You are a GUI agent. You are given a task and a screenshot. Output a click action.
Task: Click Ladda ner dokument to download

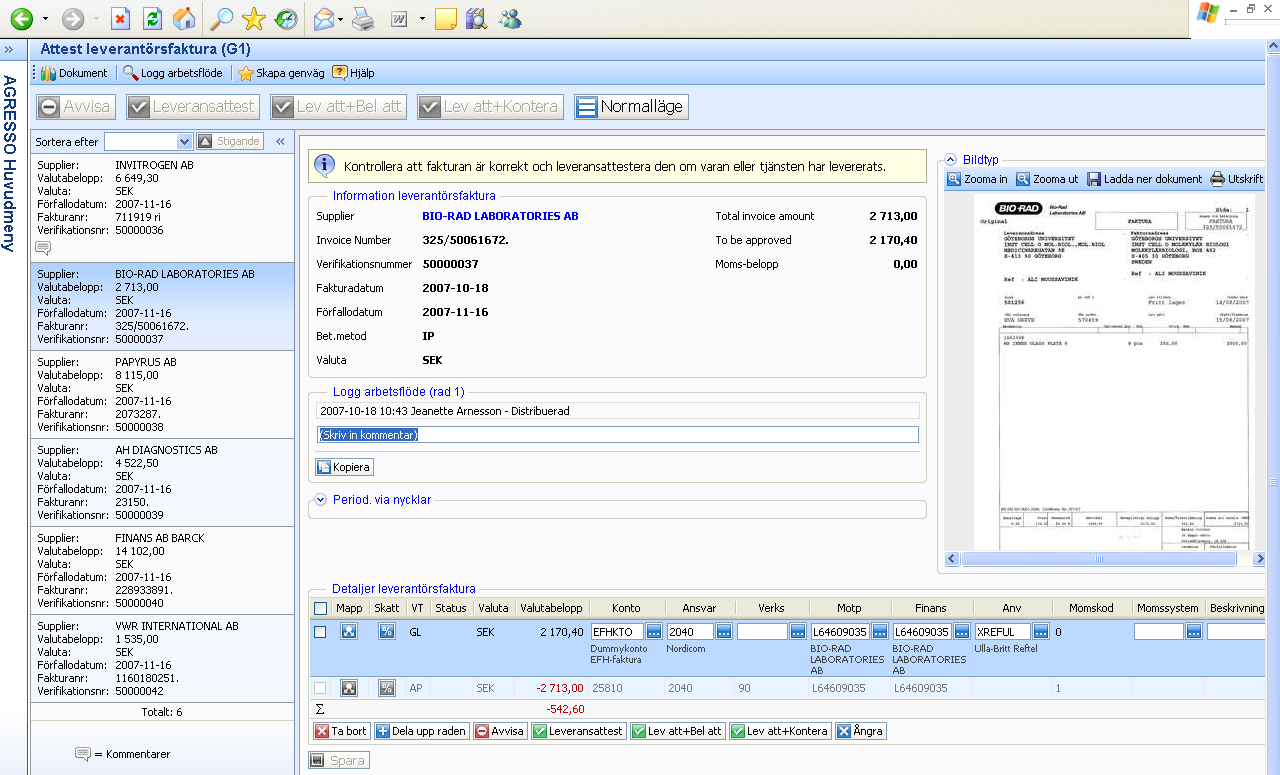1145,179
